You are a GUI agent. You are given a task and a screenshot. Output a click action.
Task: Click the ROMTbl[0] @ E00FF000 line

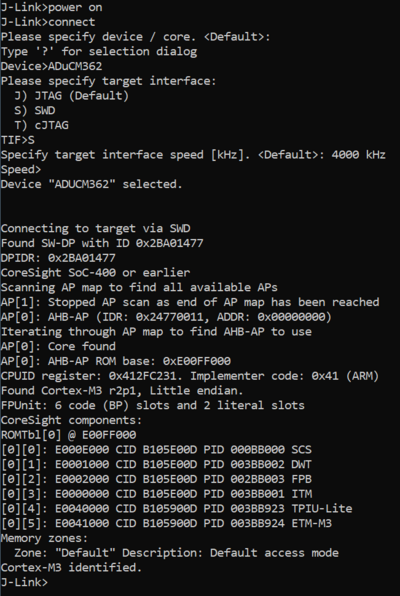(x=68, y=435)
